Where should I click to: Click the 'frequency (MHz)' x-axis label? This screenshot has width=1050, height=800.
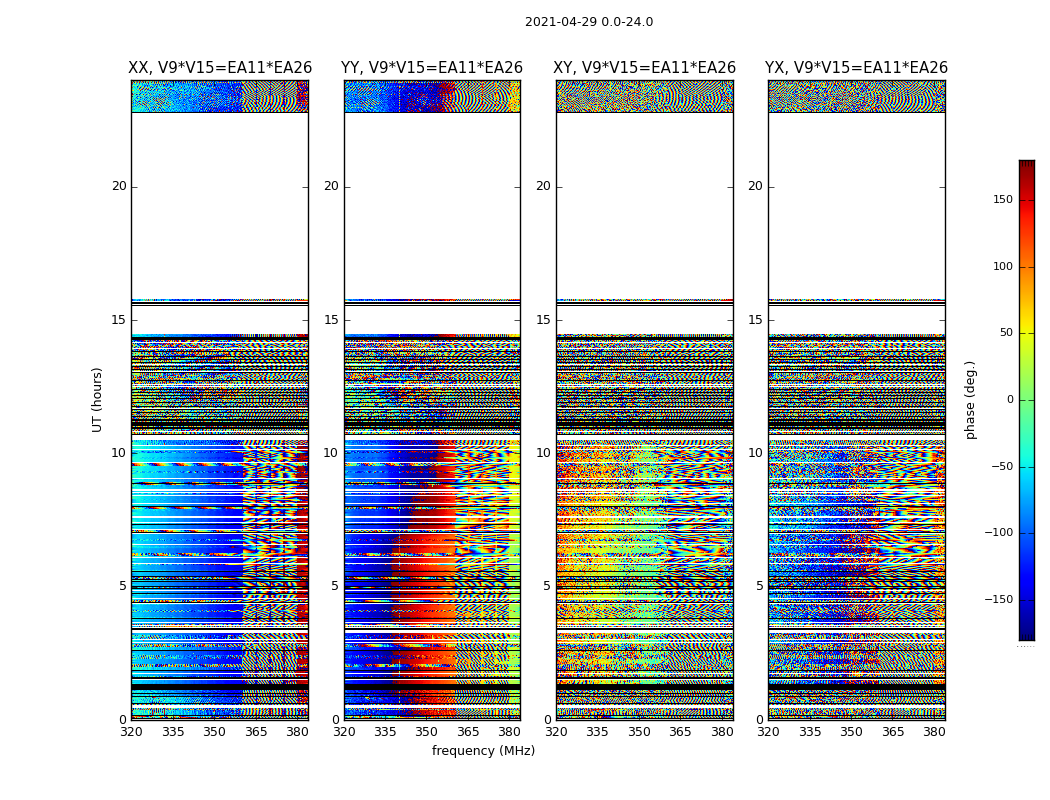(x=483, y=751)
